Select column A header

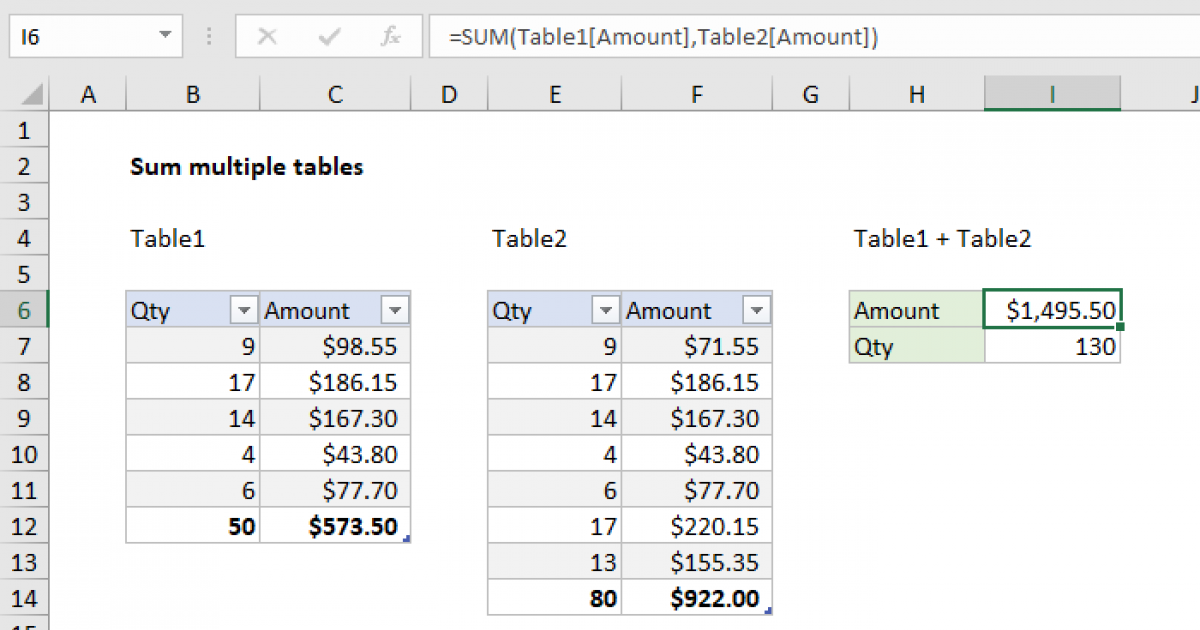88,95
